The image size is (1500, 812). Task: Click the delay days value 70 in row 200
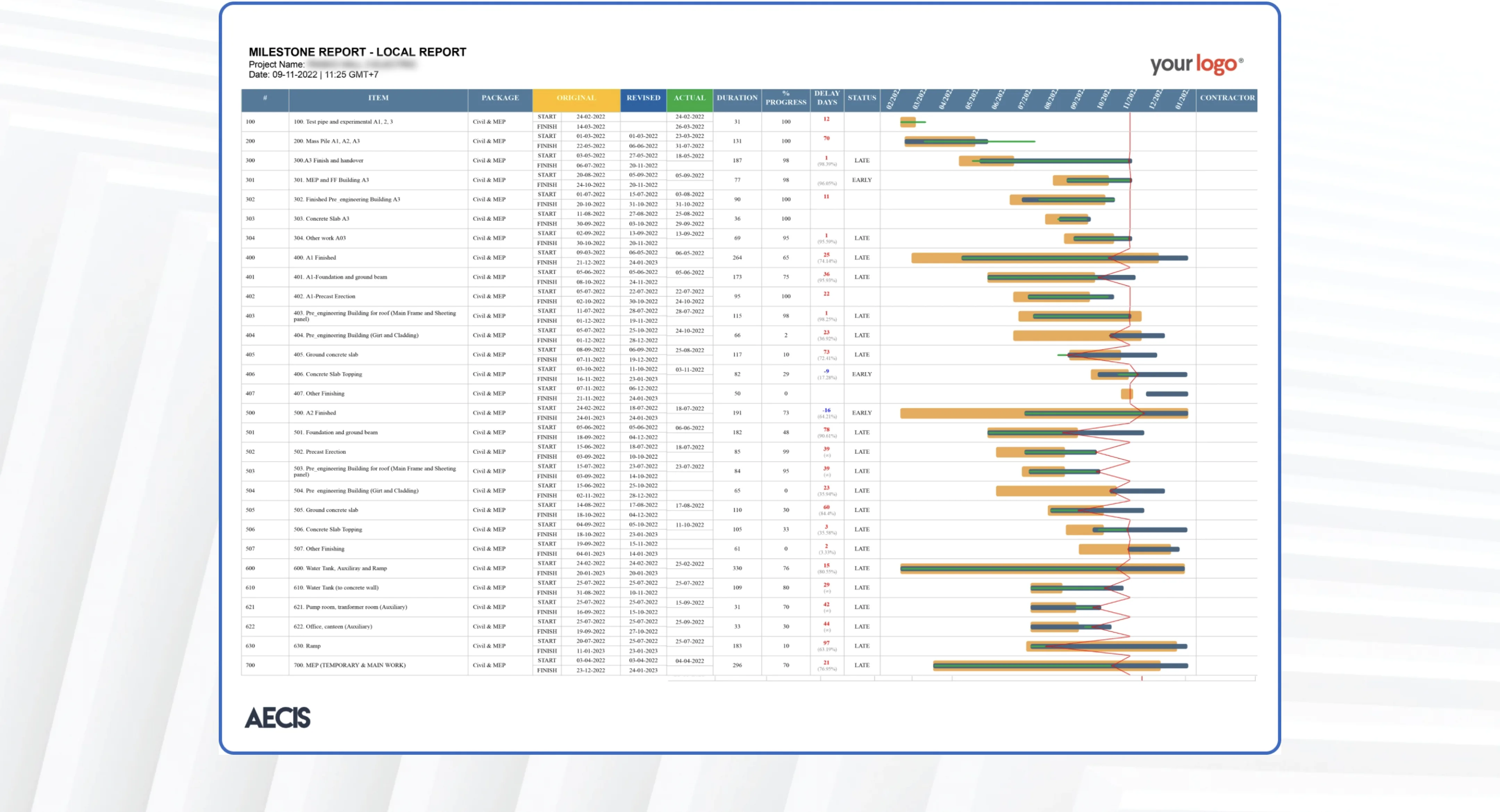coord(826,138)
